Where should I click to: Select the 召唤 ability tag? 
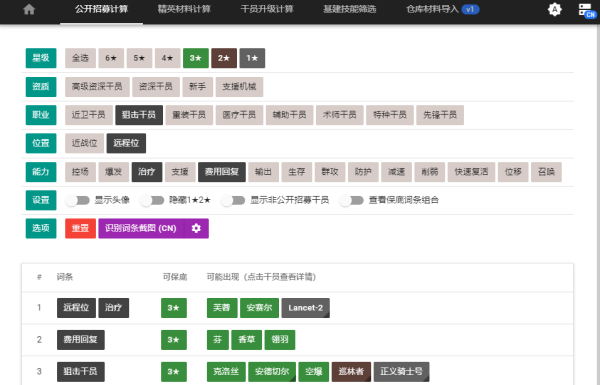(546, 172)
